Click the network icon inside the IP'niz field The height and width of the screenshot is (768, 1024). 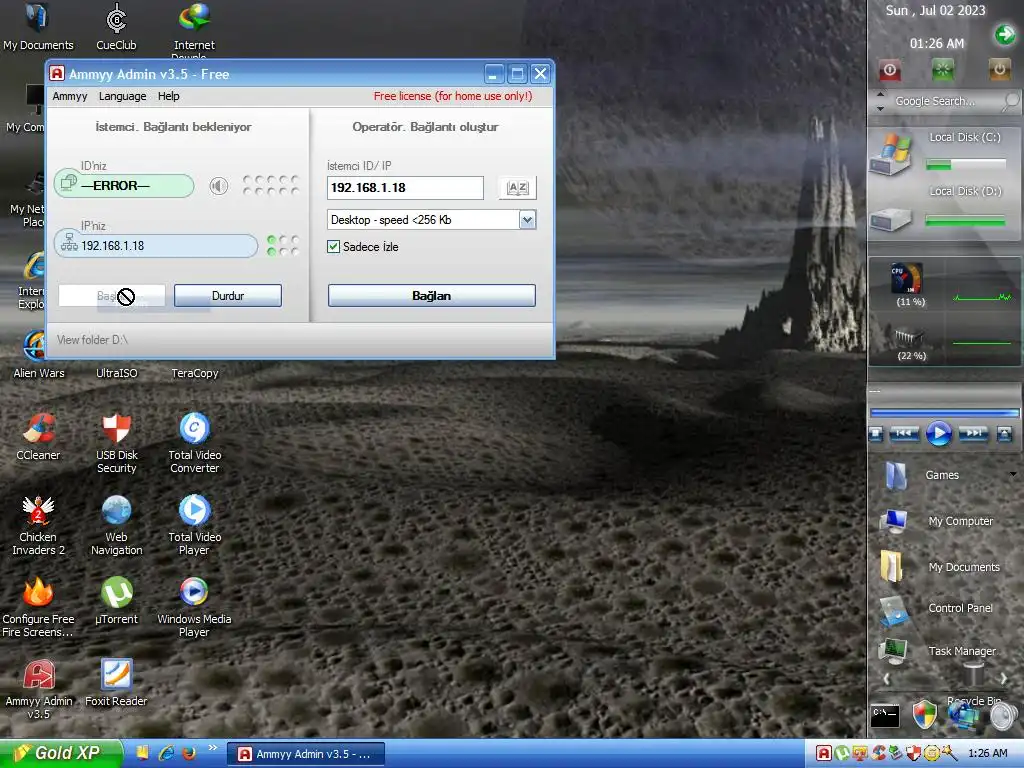click(x=69, y=243)
